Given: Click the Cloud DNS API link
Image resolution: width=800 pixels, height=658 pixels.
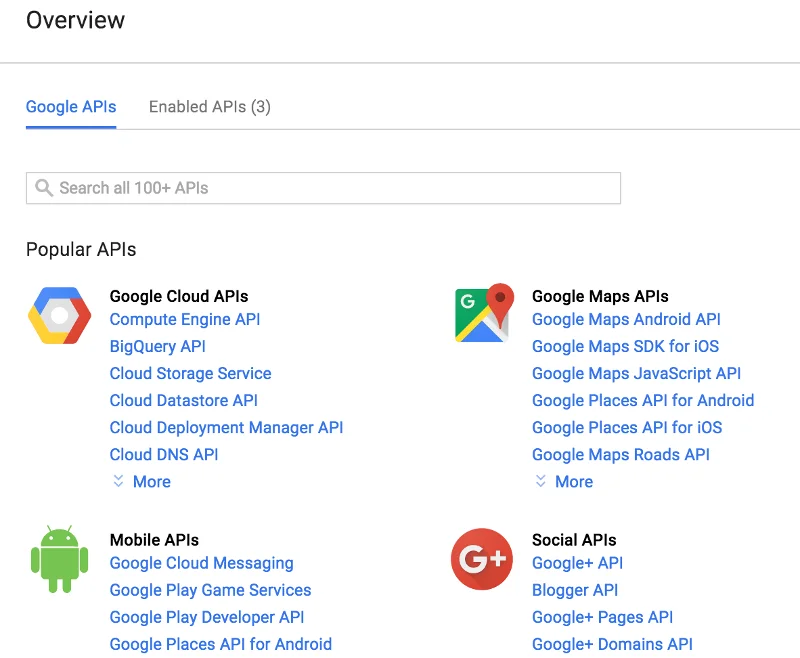Looking at the screenshot, I should point(164,454).
